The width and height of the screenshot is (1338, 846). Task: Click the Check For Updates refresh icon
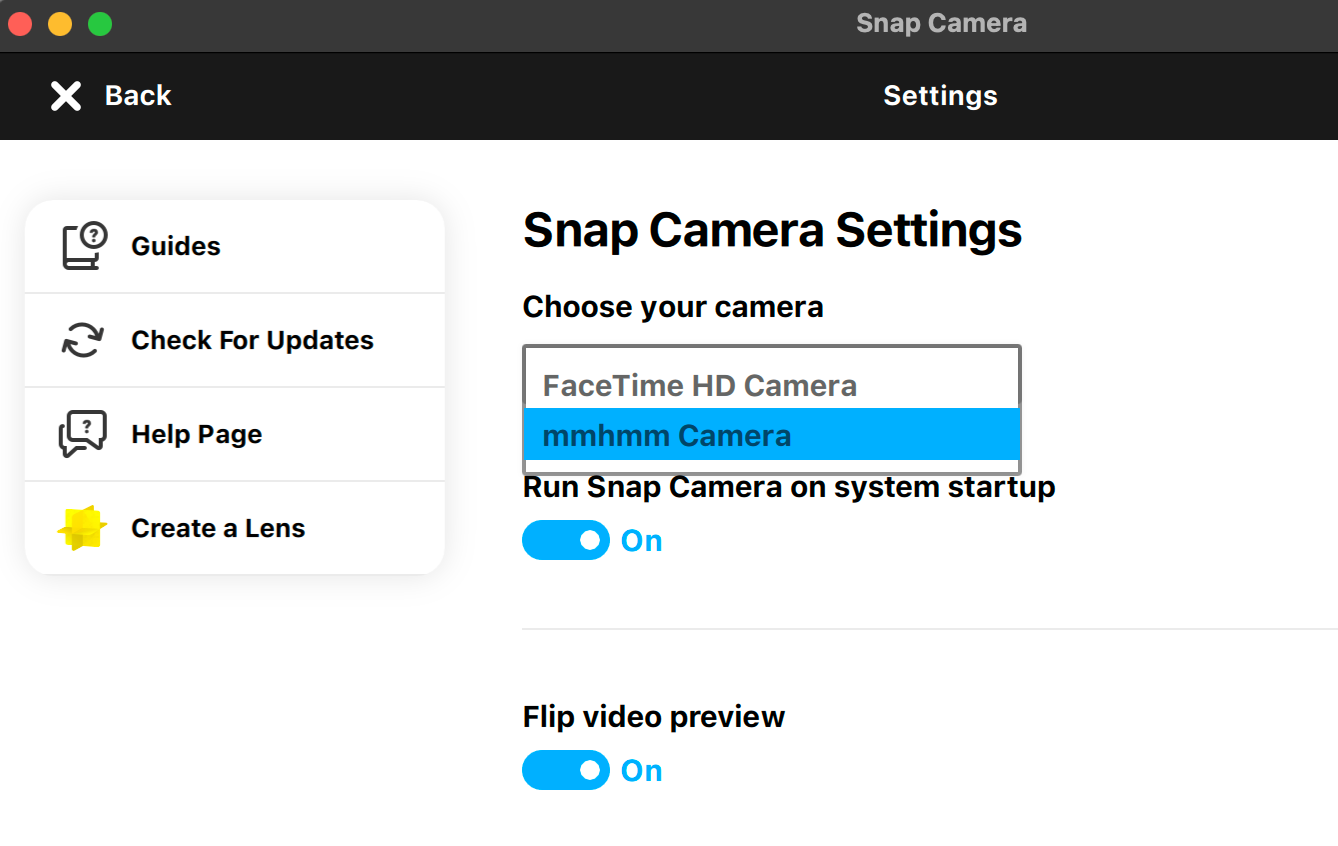tap(83, 340)
